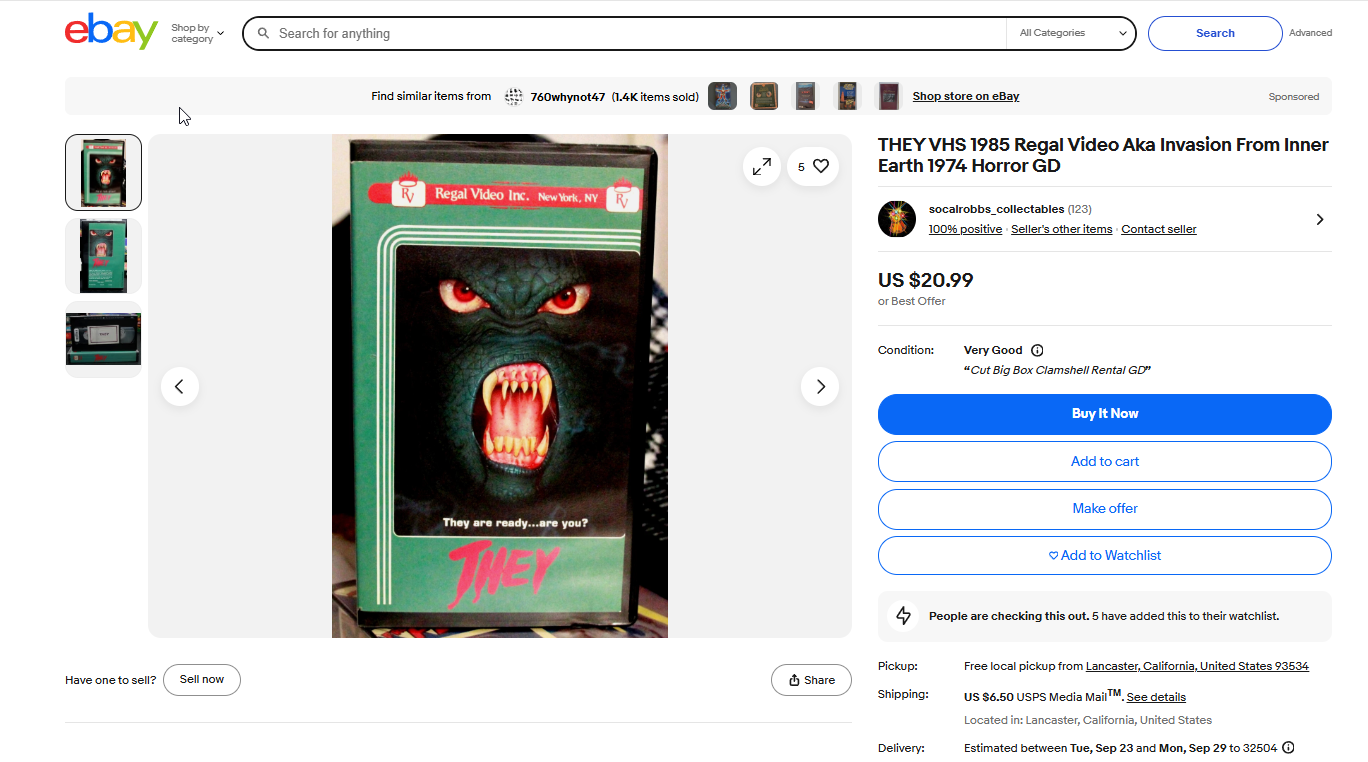The width and height of the screenshot is (1368, 762).
Task: Open the All Categories dropdown
Action: pos(1071,33)
